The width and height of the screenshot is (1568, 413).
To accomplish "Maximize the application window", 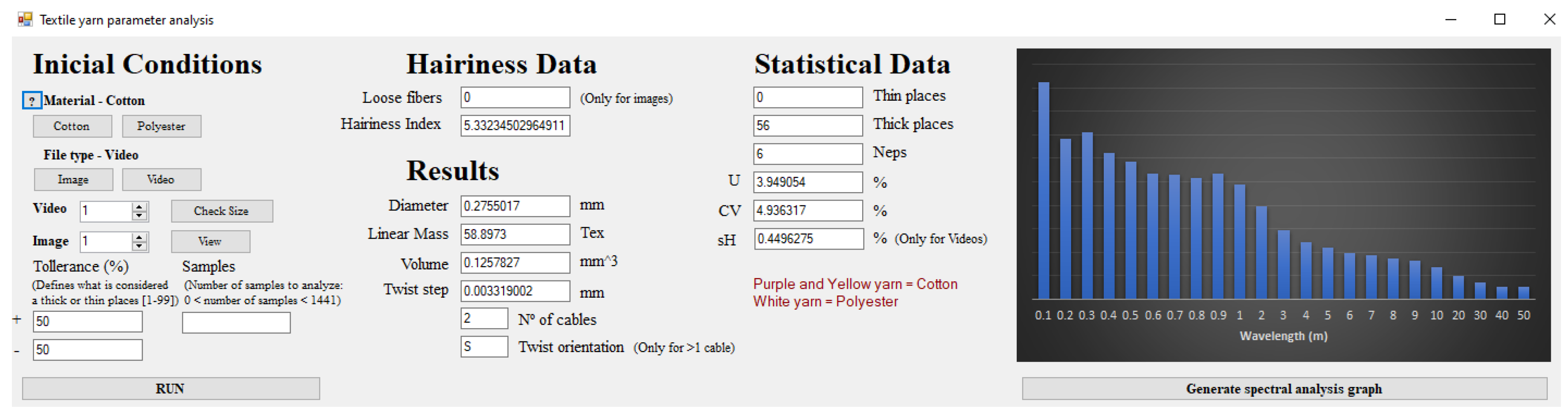I will coord(1500,19).
